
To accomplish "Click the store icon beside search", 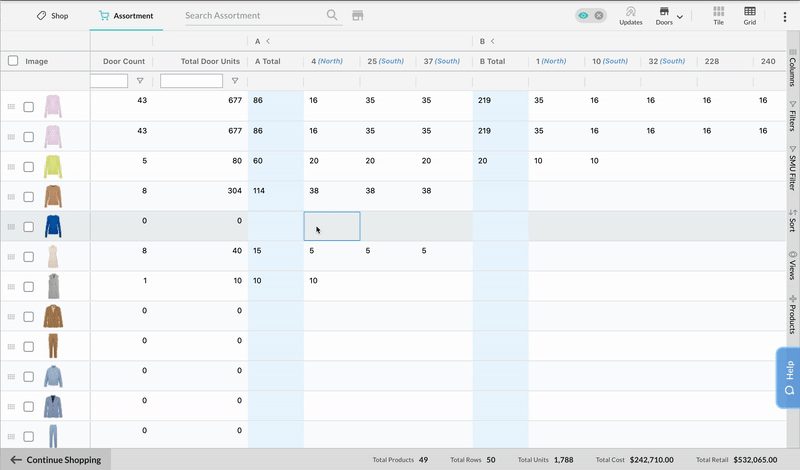I will [x=357, y=16].
